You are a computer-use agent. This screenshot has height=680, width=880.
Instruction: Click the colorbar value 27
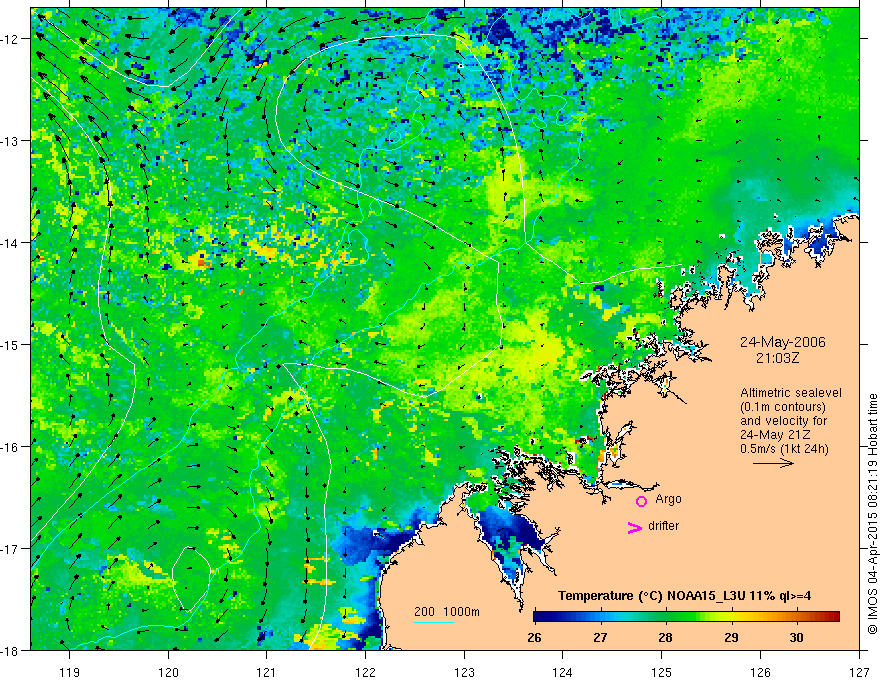tap(601, 637)
